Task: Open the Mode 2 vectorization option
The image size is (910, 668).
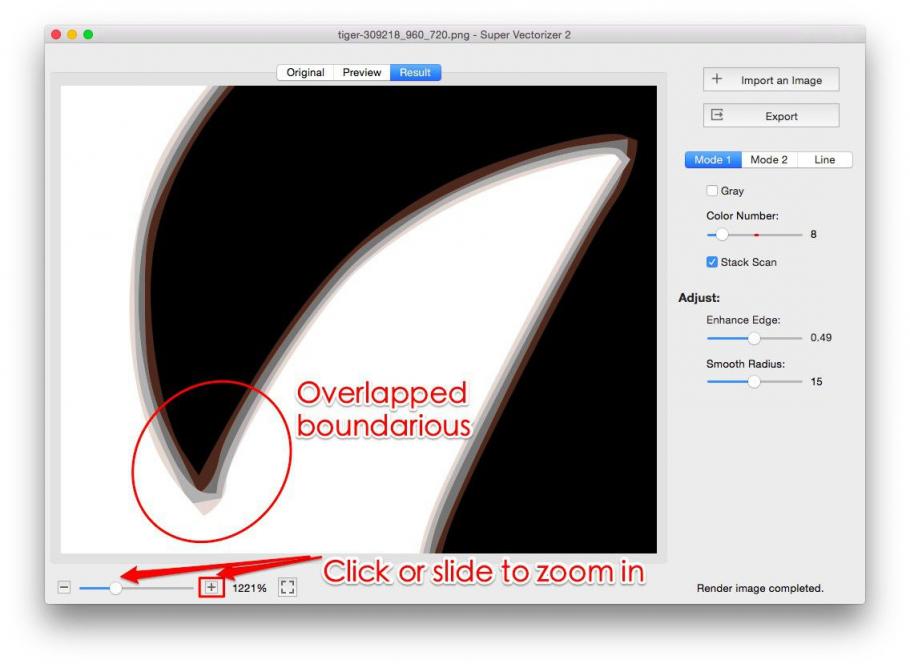Action: [768, 159]
